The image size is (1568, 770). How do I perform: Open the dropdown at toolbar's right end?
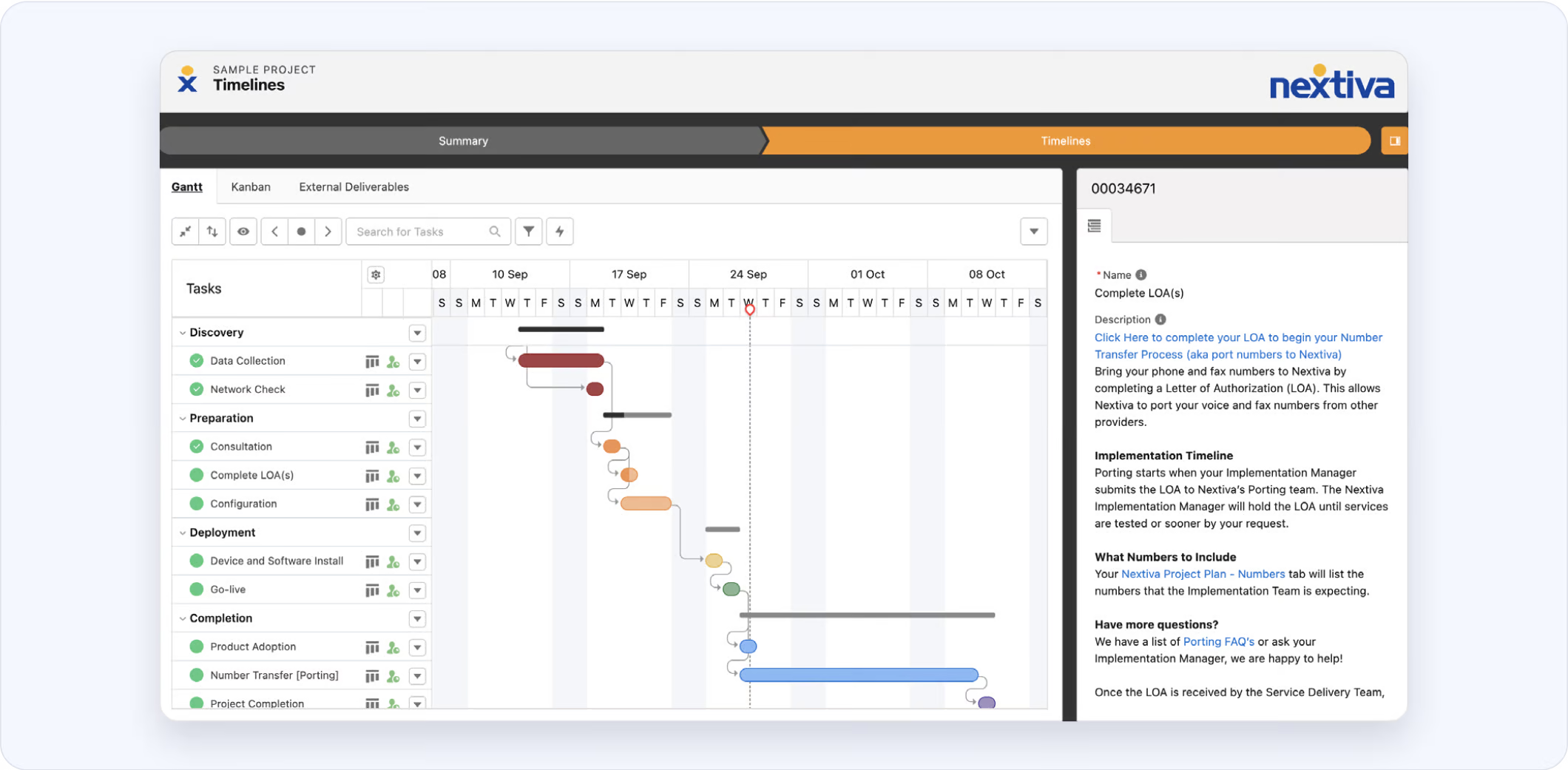pyautogui.click(x=1033, y=232)
